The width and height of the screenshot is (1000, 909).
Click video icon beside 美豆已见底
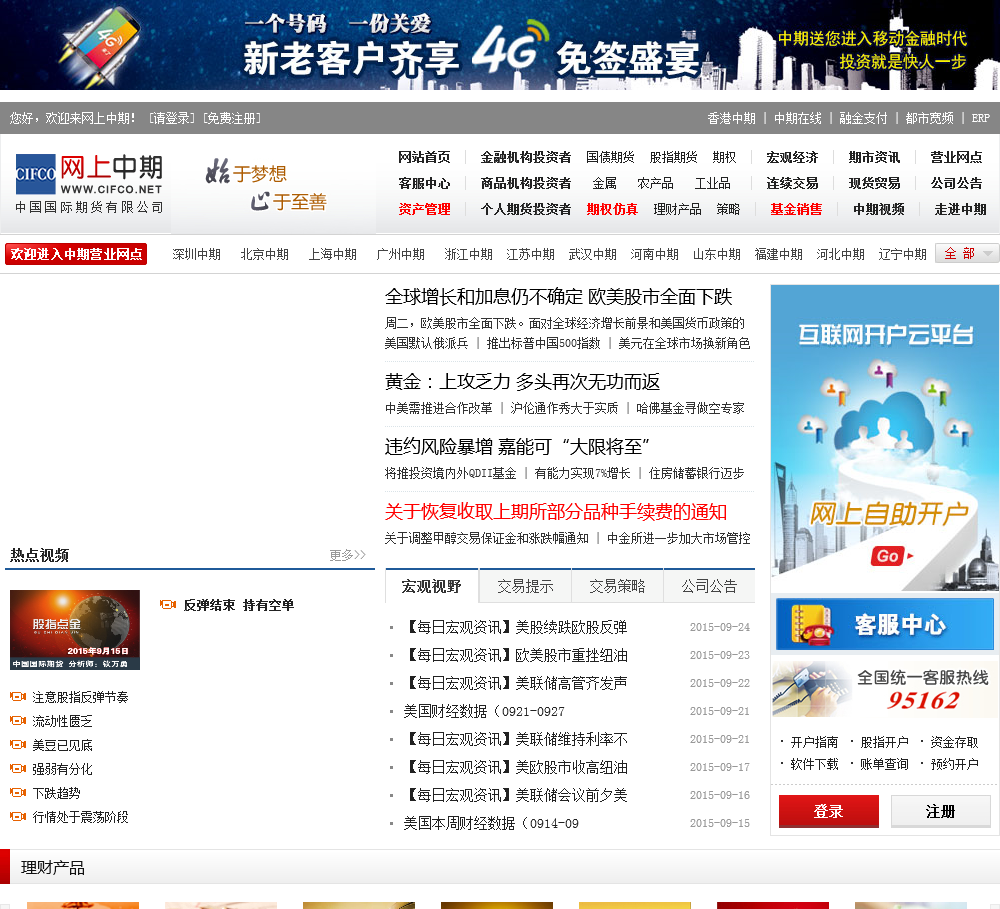tap(18, 744)
